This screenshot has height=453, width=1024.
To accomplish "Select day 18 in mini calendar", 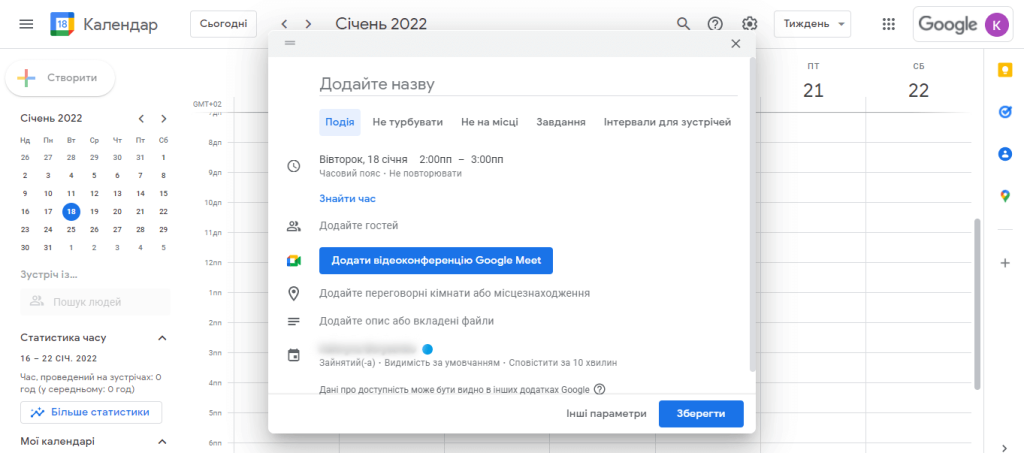I will coord(71,211).
